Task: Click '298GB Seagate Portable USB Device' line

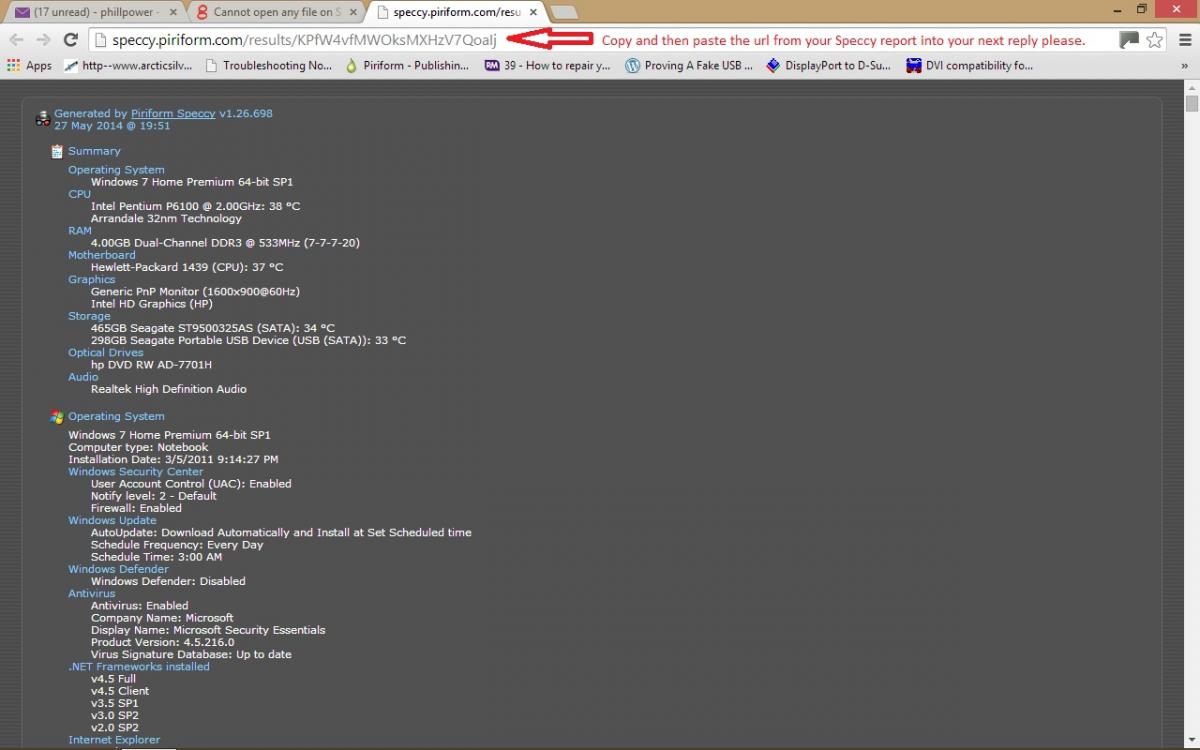Action: point(248,340)
